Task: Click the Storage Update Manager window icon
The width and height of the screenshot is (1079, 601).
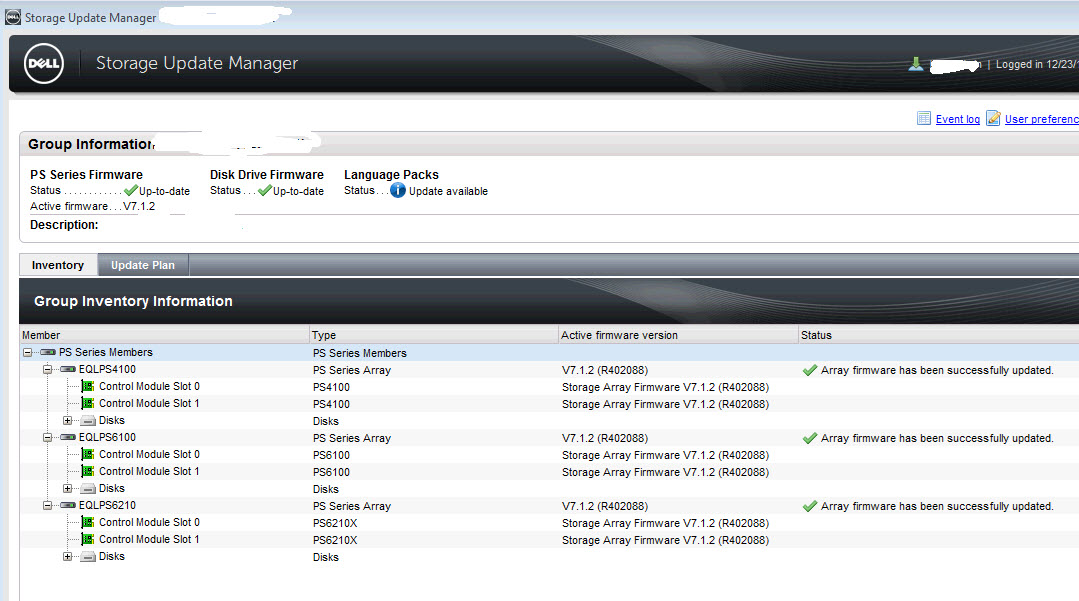Action: pos(12,17)
